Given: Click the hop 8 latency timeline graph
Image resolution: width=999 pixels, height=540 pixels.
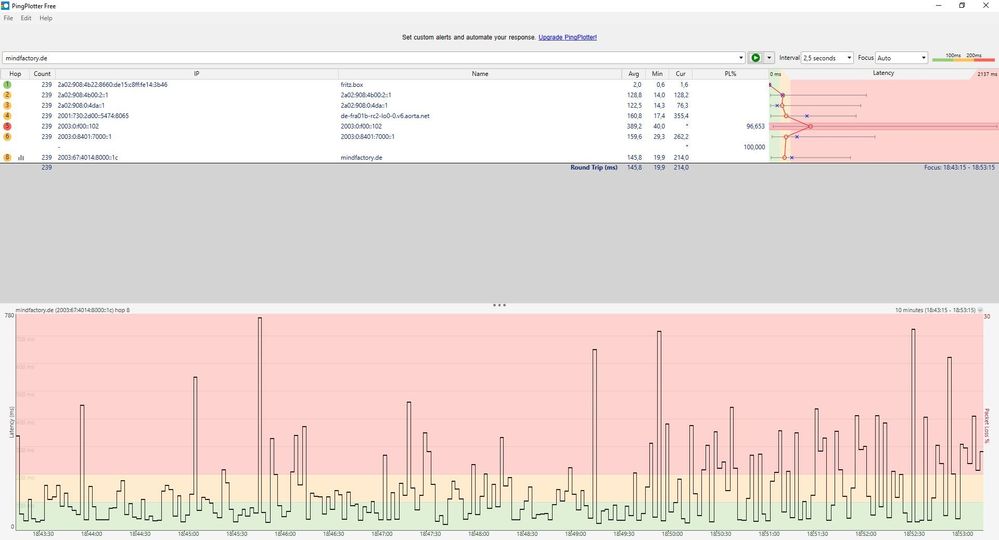Looking at the screenshot, I should click(x=500, y=422).
